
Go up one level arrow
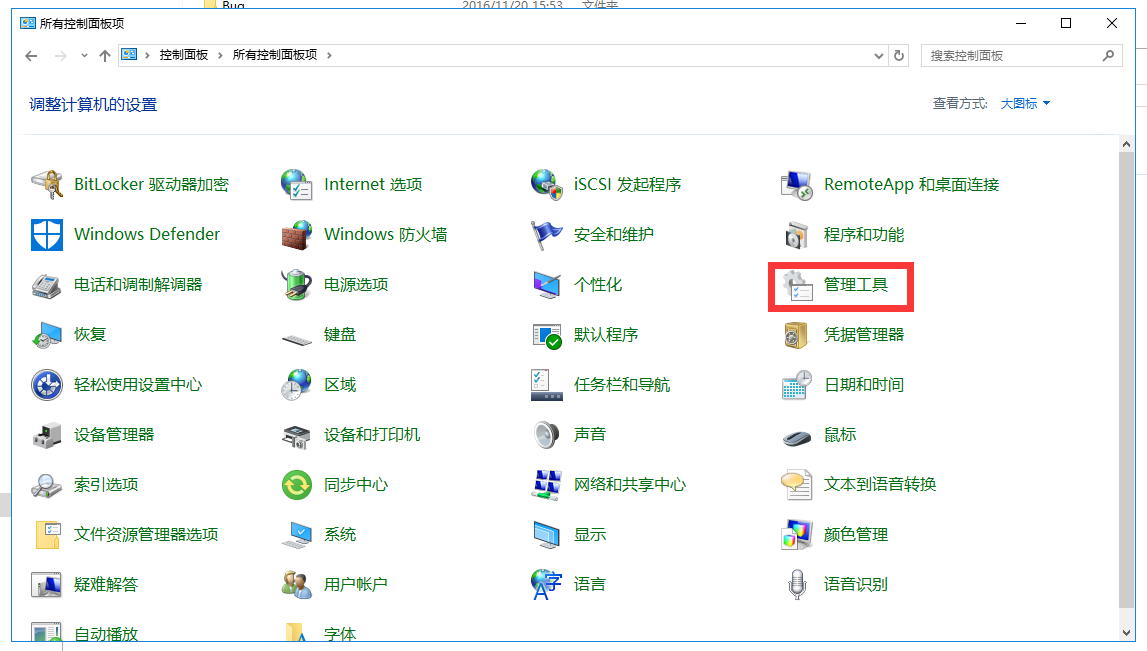[105, 56]
